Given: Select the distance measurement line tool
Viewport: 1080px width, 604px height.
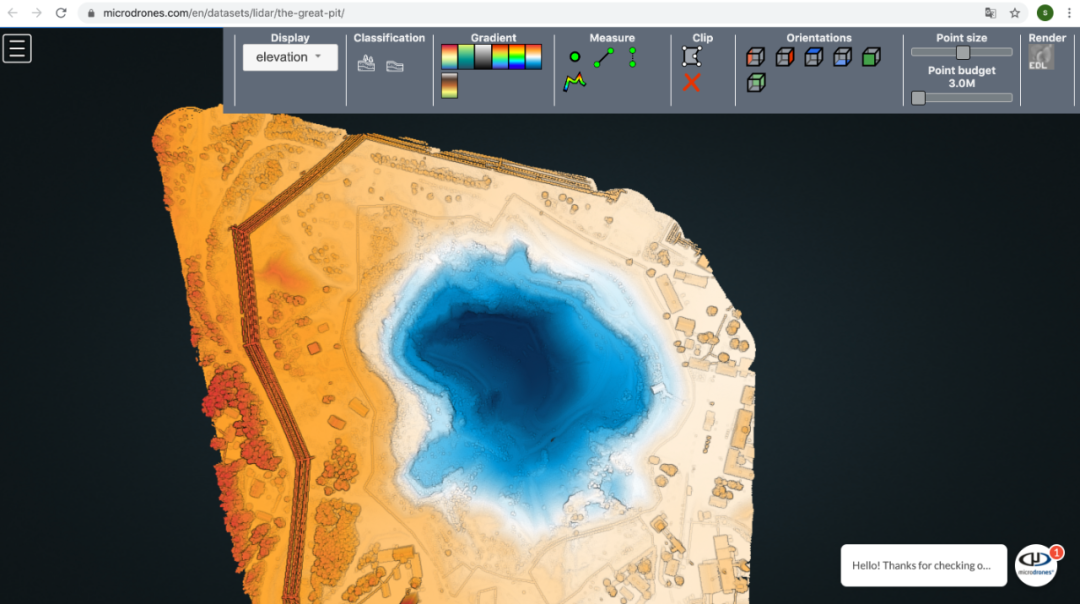Looking at the screenshot, I should 603,58.
